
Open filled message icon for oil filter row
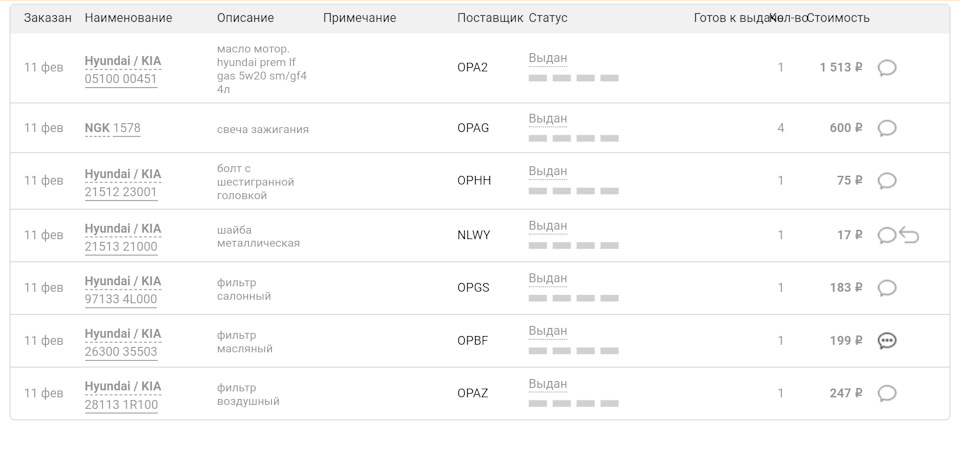[x=886, y=341]
